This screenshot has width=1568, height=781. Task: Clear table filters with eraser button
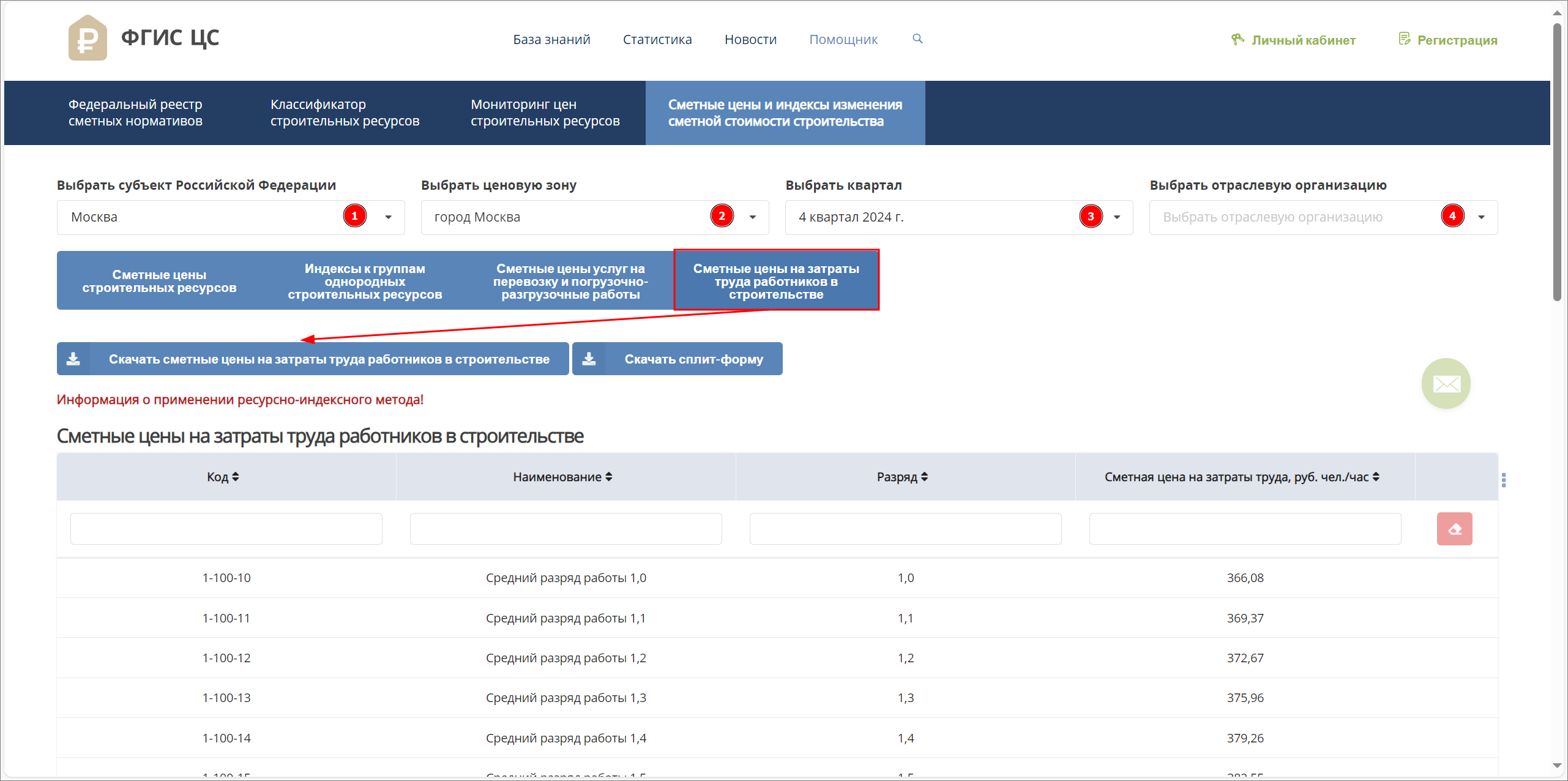(x=1455, y=529)
